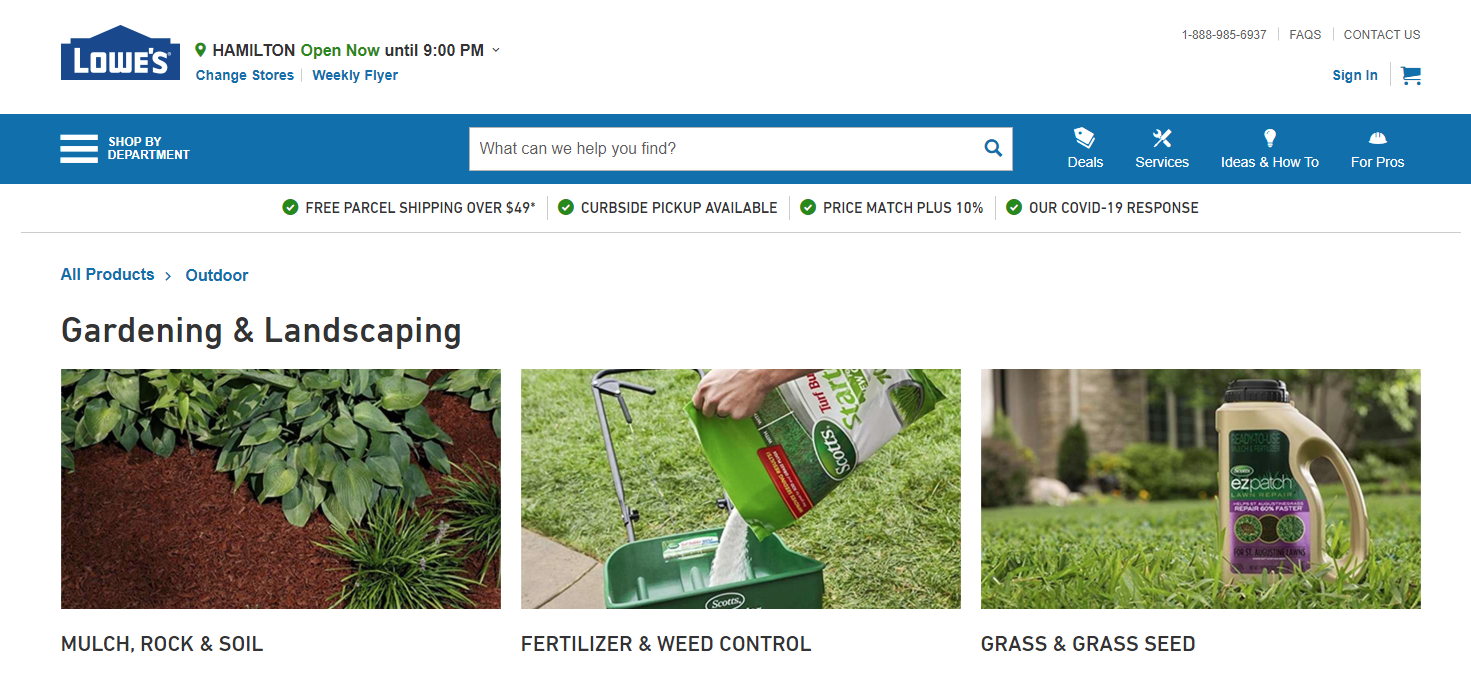Open the Mulch, Rock & Soil thumbnail
Viewport: 1471px width, 677px height.
(281, 489)
